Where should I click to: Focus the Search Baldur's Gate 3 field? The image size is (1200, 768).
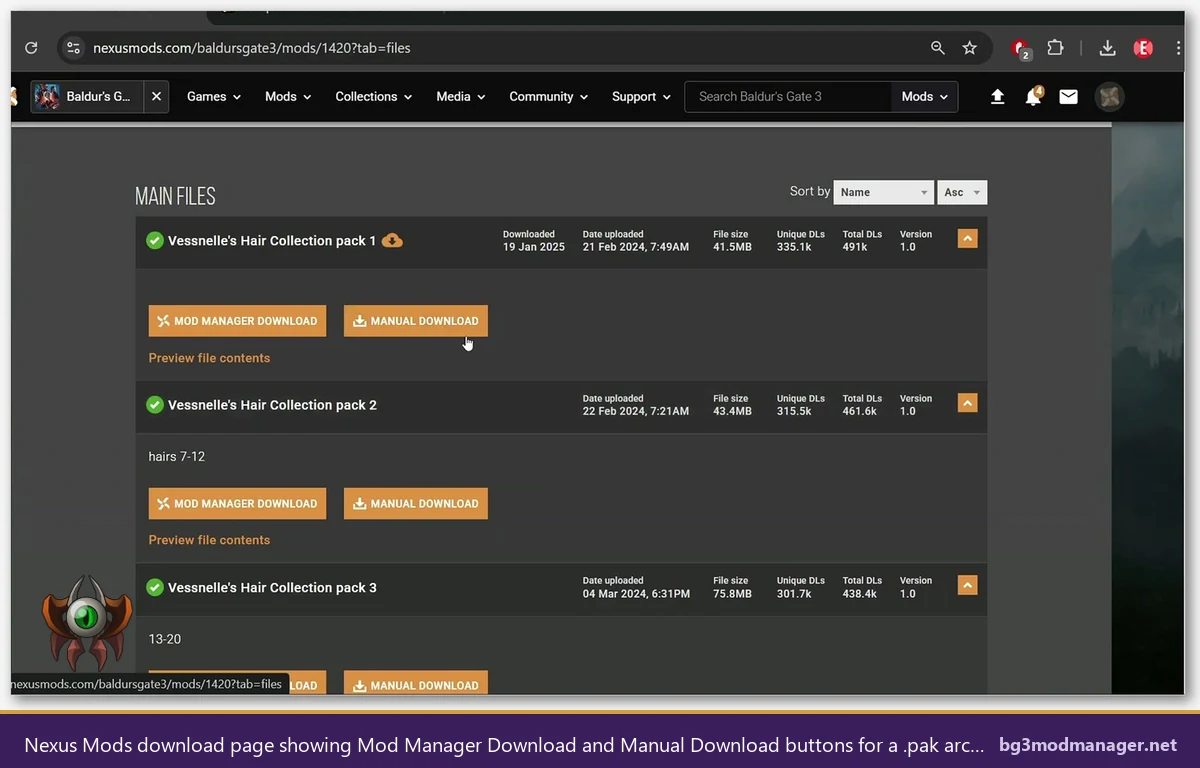(x=788, y=97)
